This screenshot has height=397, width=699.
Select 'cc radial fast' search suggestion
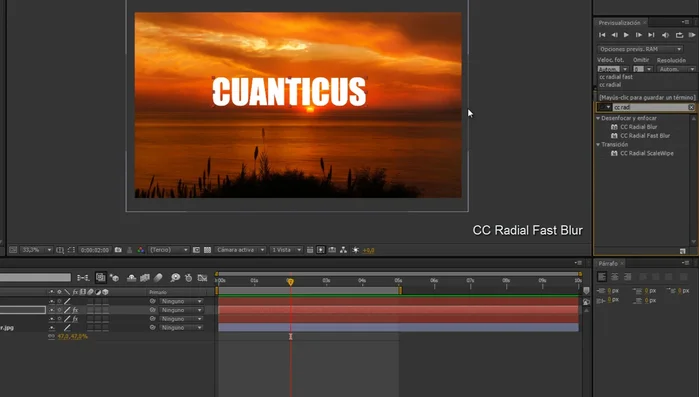click(x=616, y=77)
